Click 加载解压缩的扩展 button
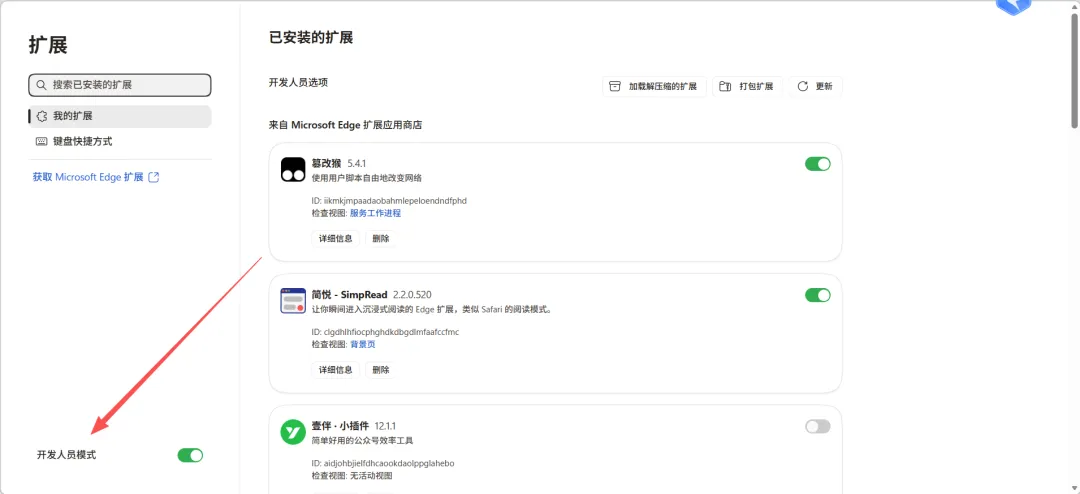 click(654, 87)
